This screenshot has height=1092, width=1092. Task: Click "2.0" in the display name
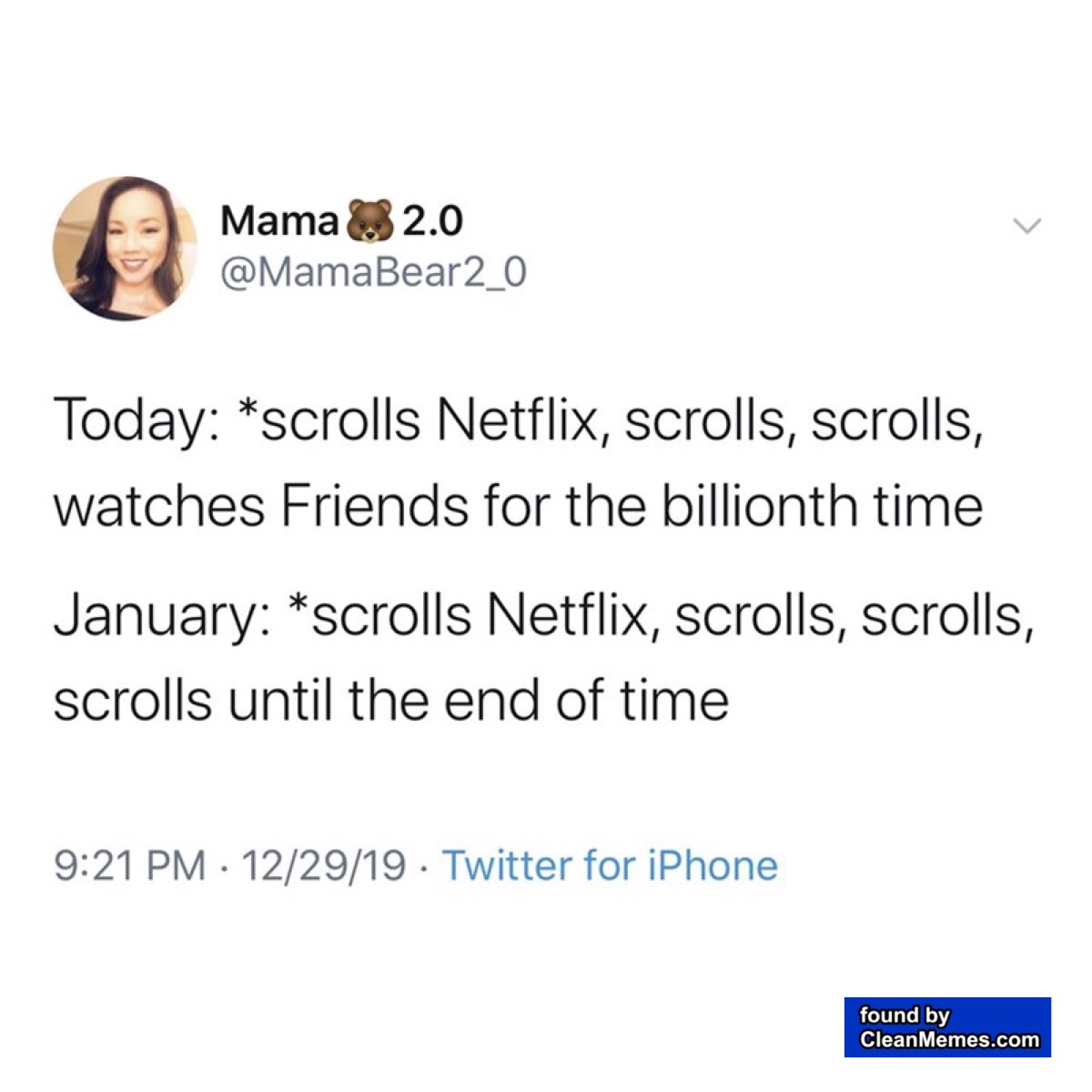coord(432,222)
